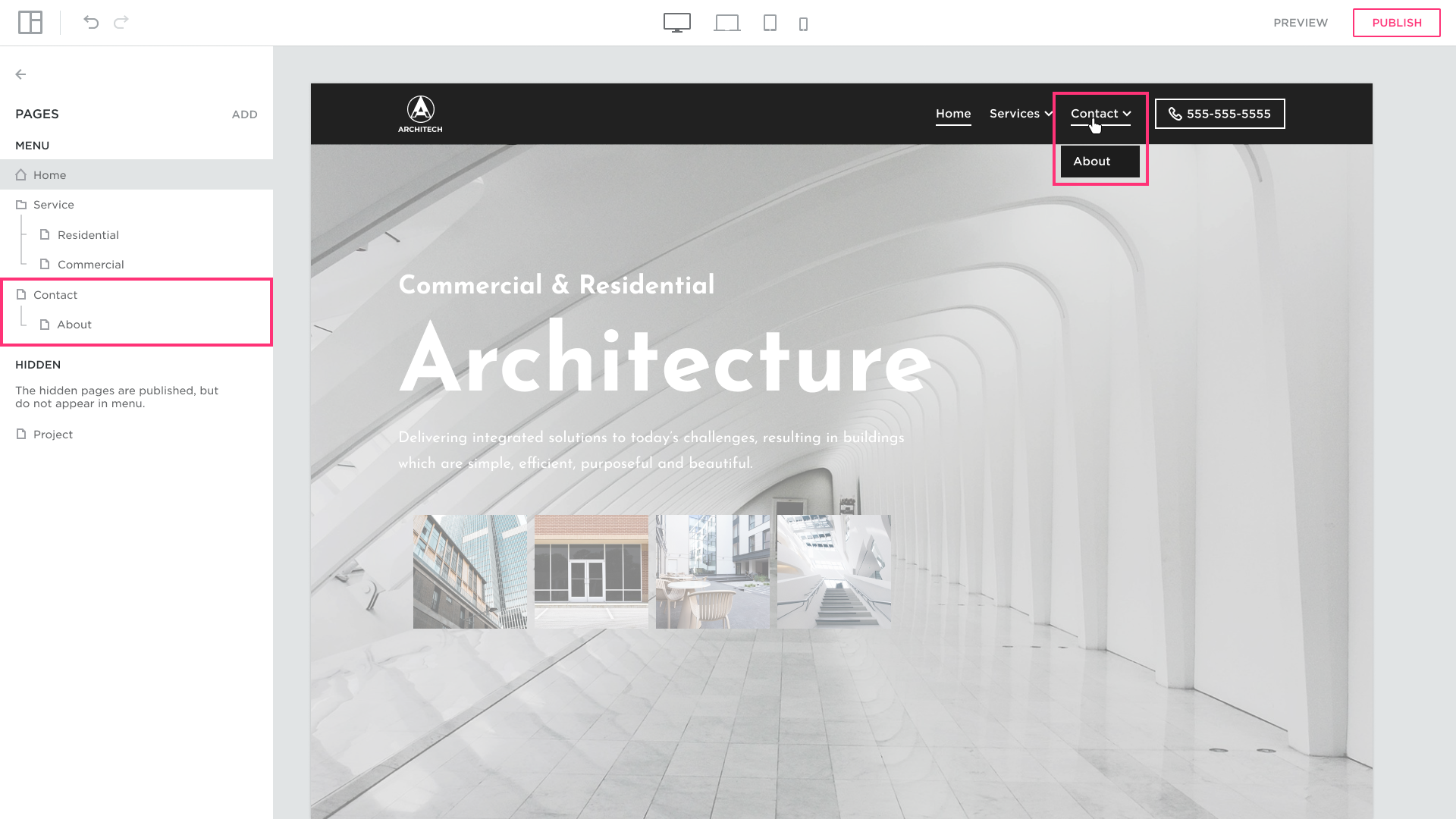
Task: Click 'The hidden pages are published' note
Action: pyautogui.click(x=117, y=397)
